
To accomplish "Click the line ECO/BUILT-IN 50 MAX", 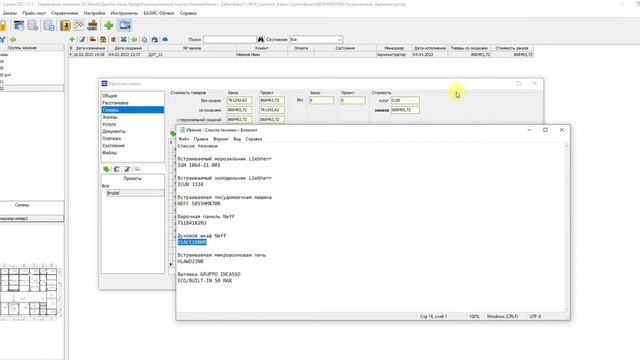I will pos(204,281).
